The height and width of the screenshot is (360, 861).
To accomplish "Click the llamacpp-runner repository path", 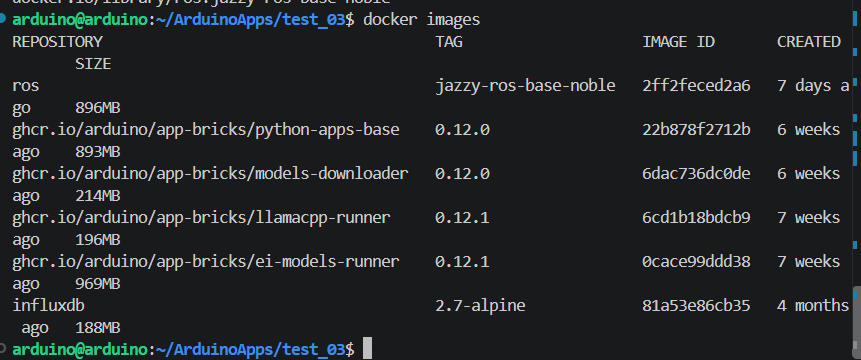I will 202,218.
